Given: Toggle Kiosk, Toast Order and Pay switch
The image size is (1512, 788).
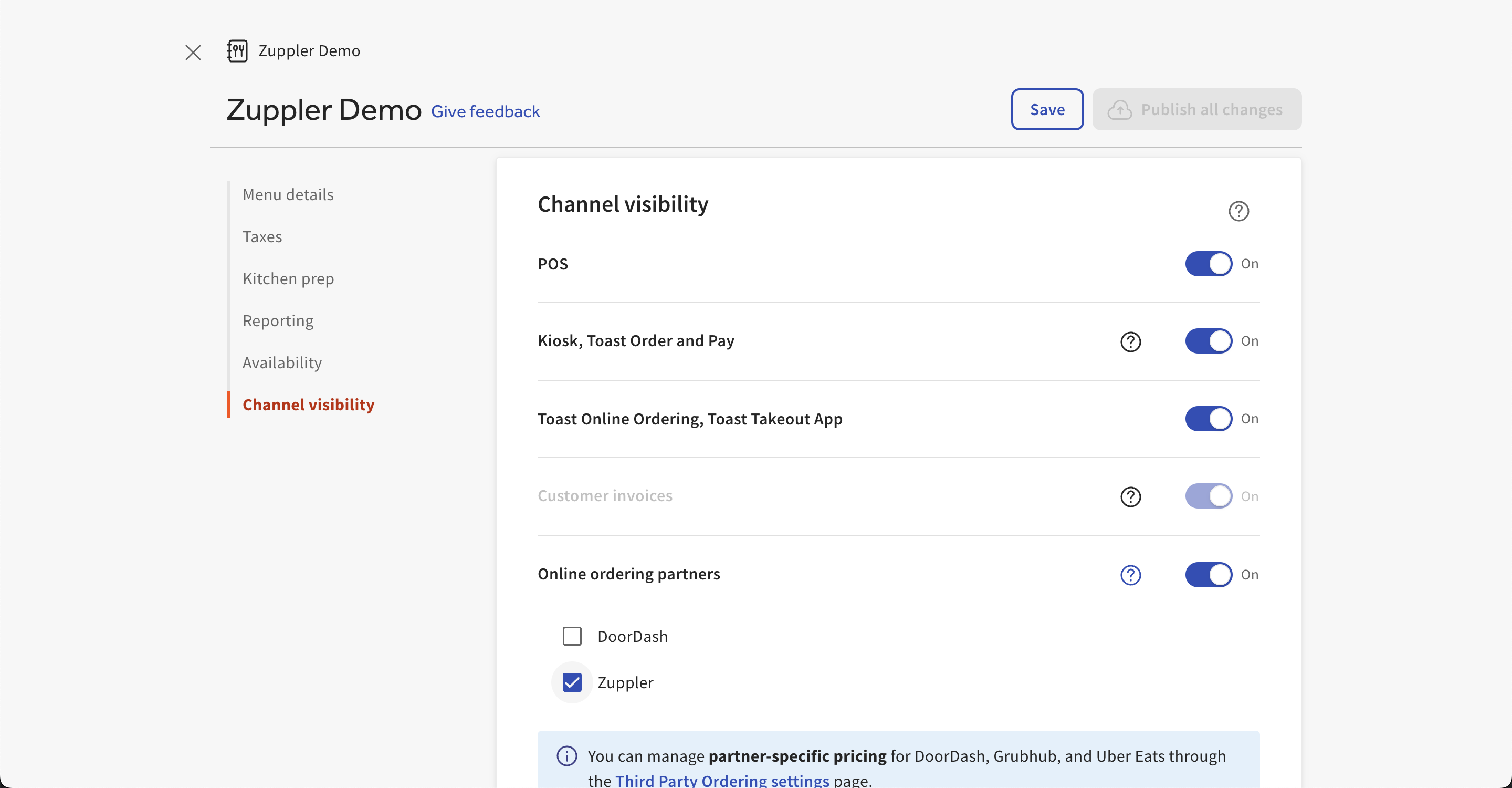Looking at the screenshot, I should [x=1208, y=340].
